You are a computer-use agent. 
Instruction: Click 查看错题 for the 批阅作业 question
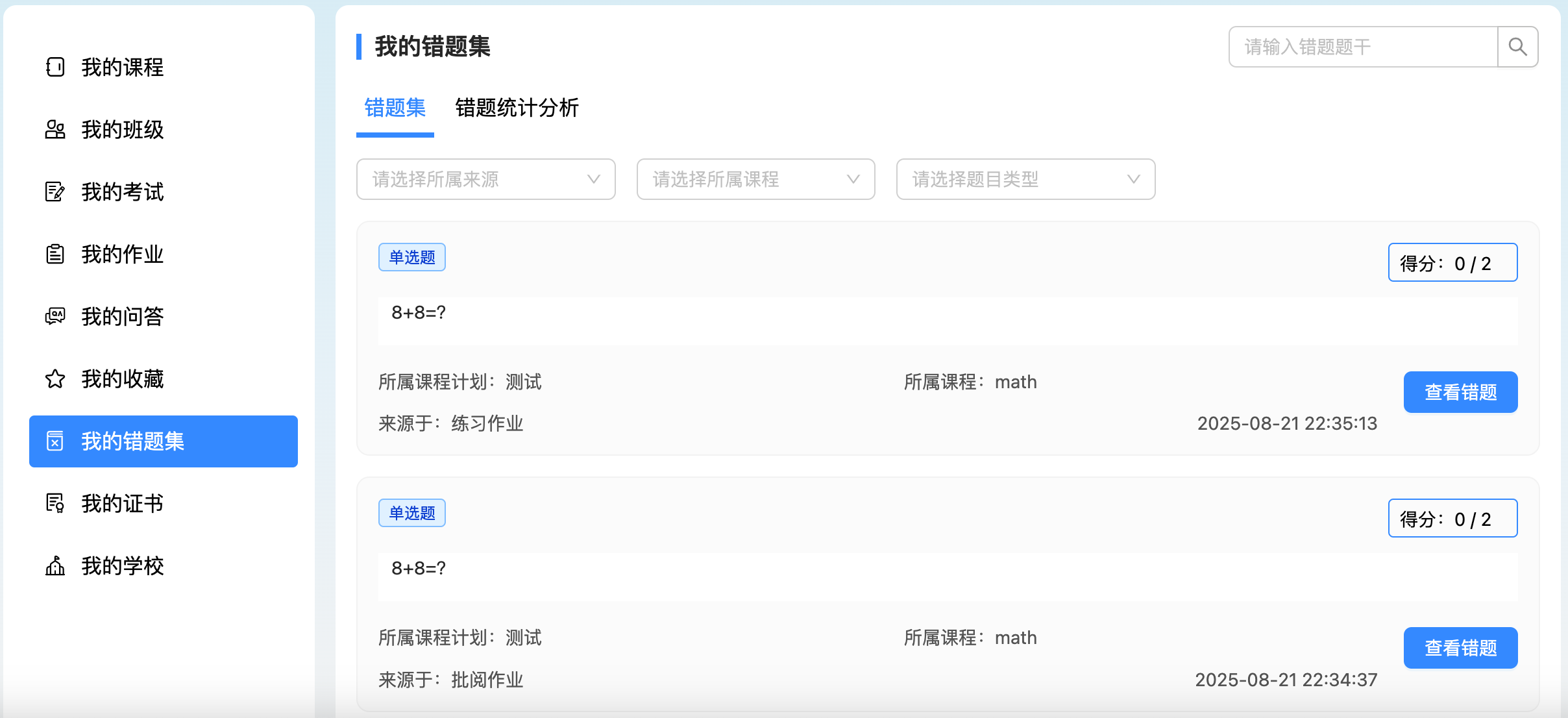click(1460, 648)
